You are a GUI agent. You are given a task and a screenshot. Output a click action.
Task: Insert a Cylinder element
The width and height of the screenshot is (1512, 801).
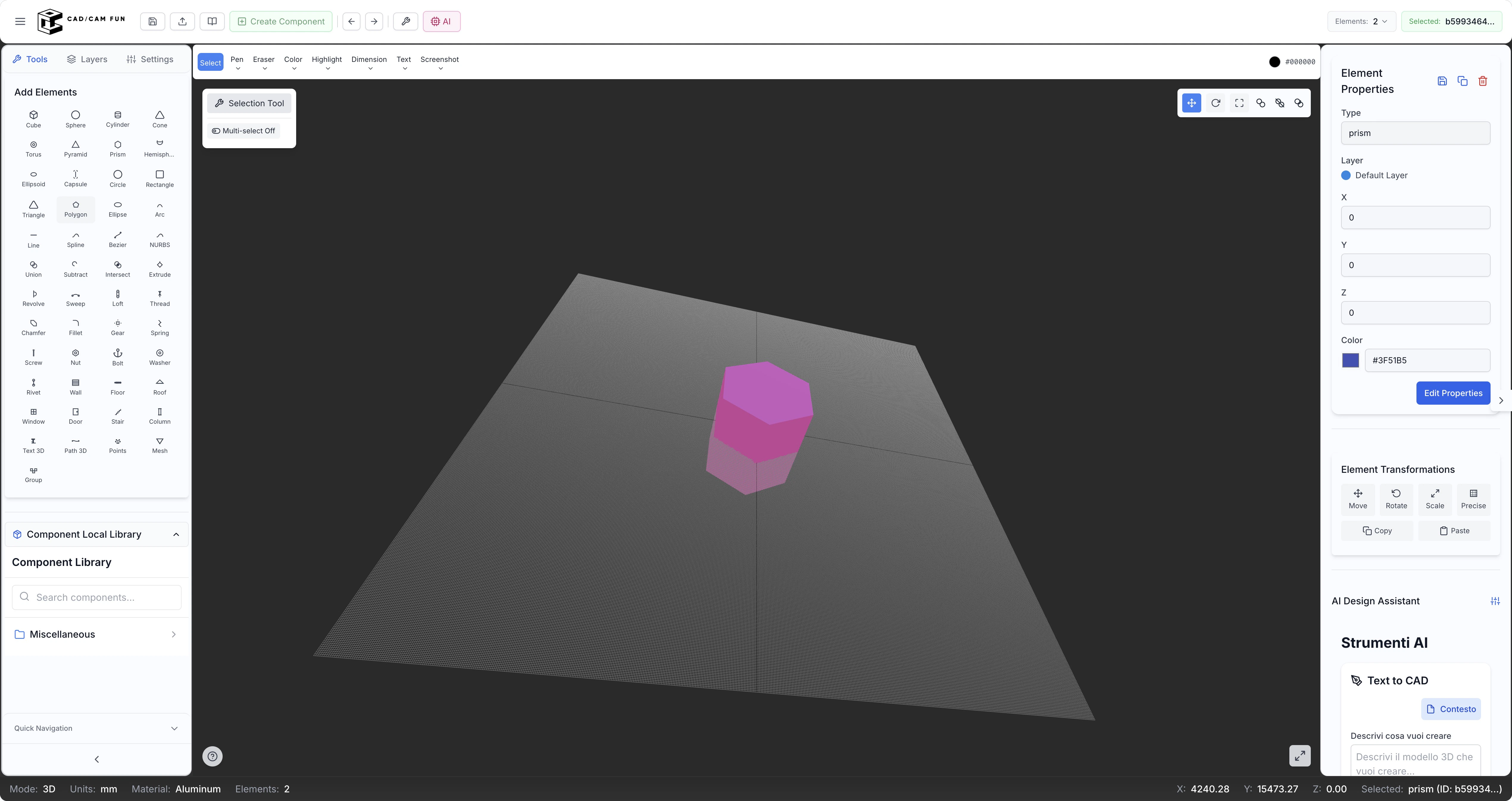[117, 119]
